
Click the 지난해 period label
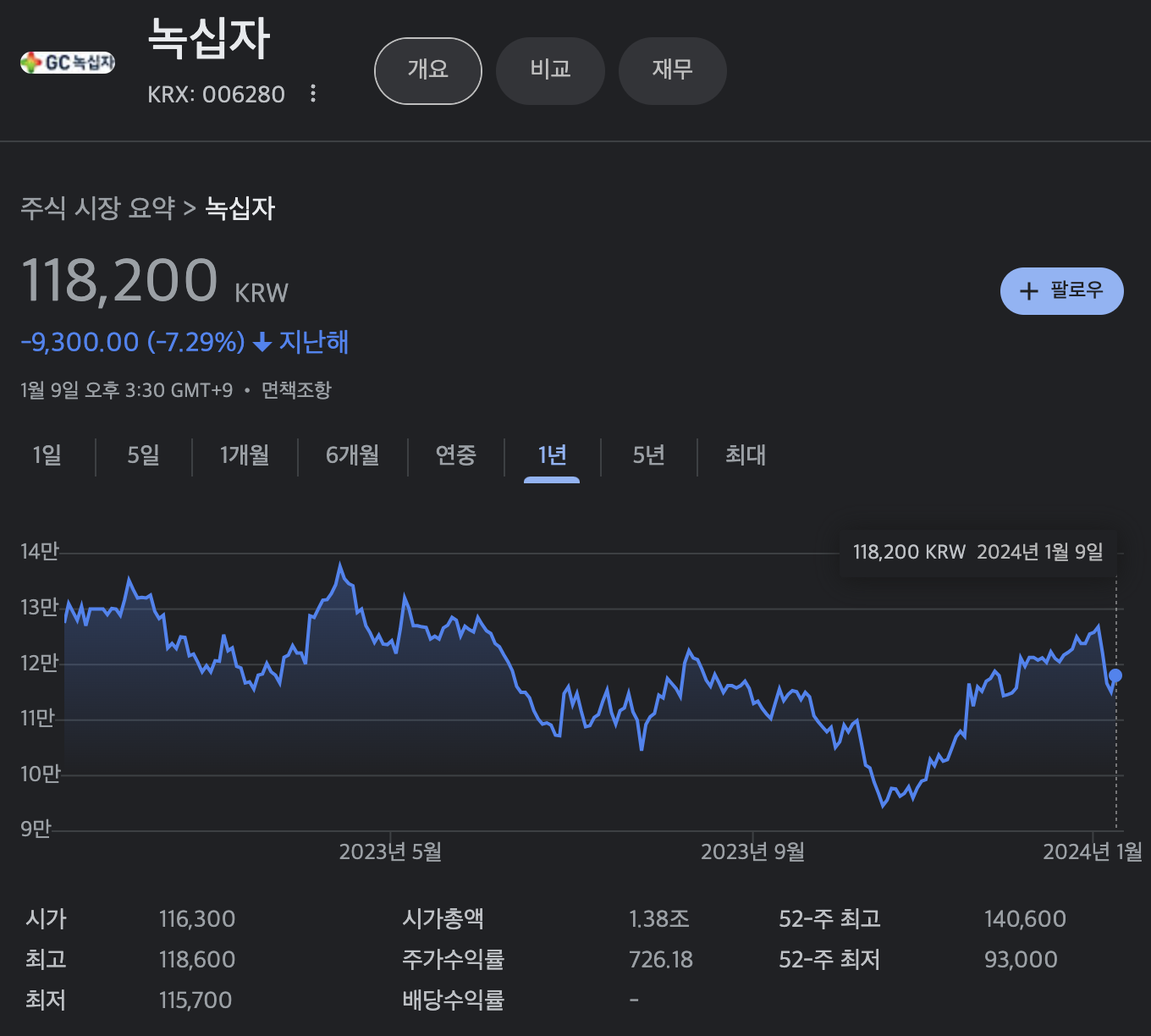(314, 342)
